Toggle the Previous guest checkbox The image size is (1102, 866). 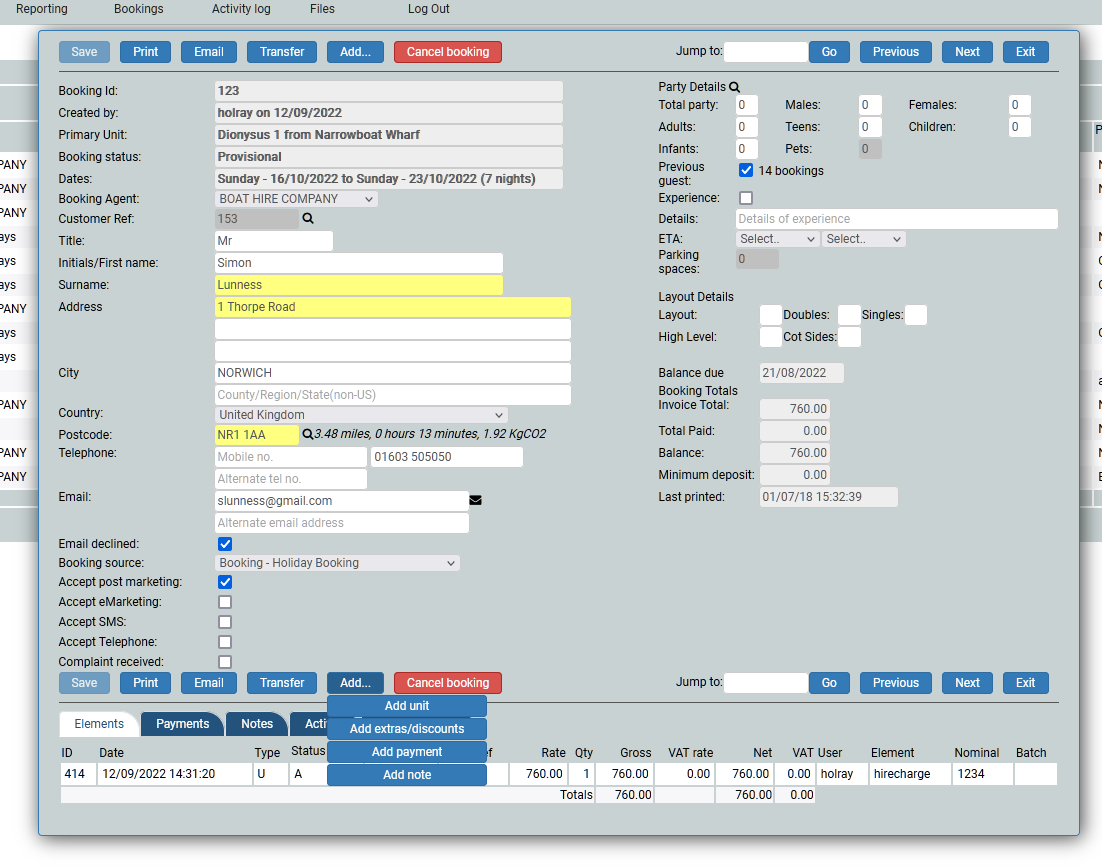(746, 170)
